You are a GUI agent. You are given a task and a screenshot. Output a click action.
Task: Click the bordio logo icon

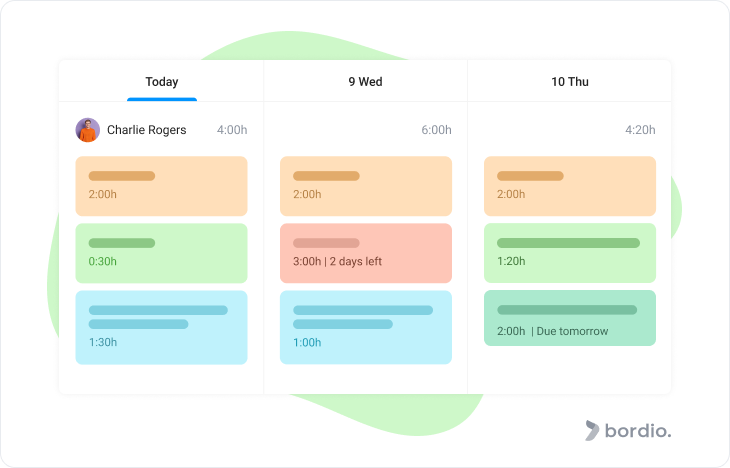(x=592, y=430)
